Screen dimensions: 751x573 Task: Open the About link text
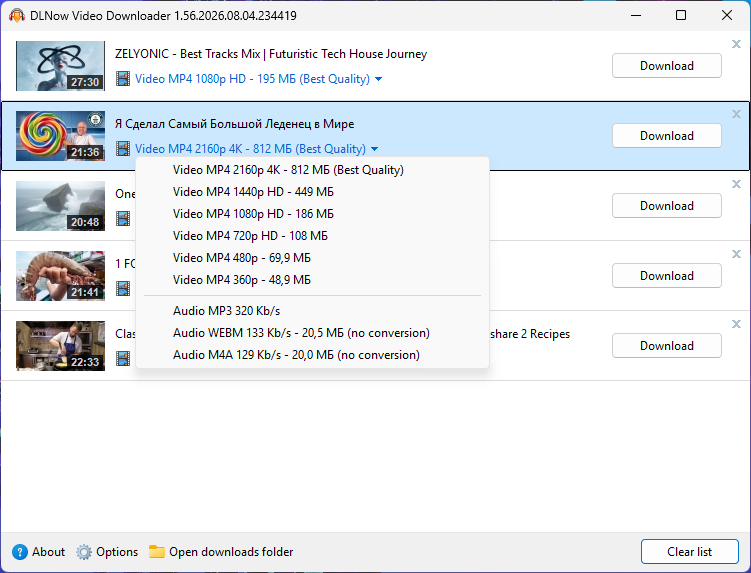pyautogui.click(x=48, y=552)
